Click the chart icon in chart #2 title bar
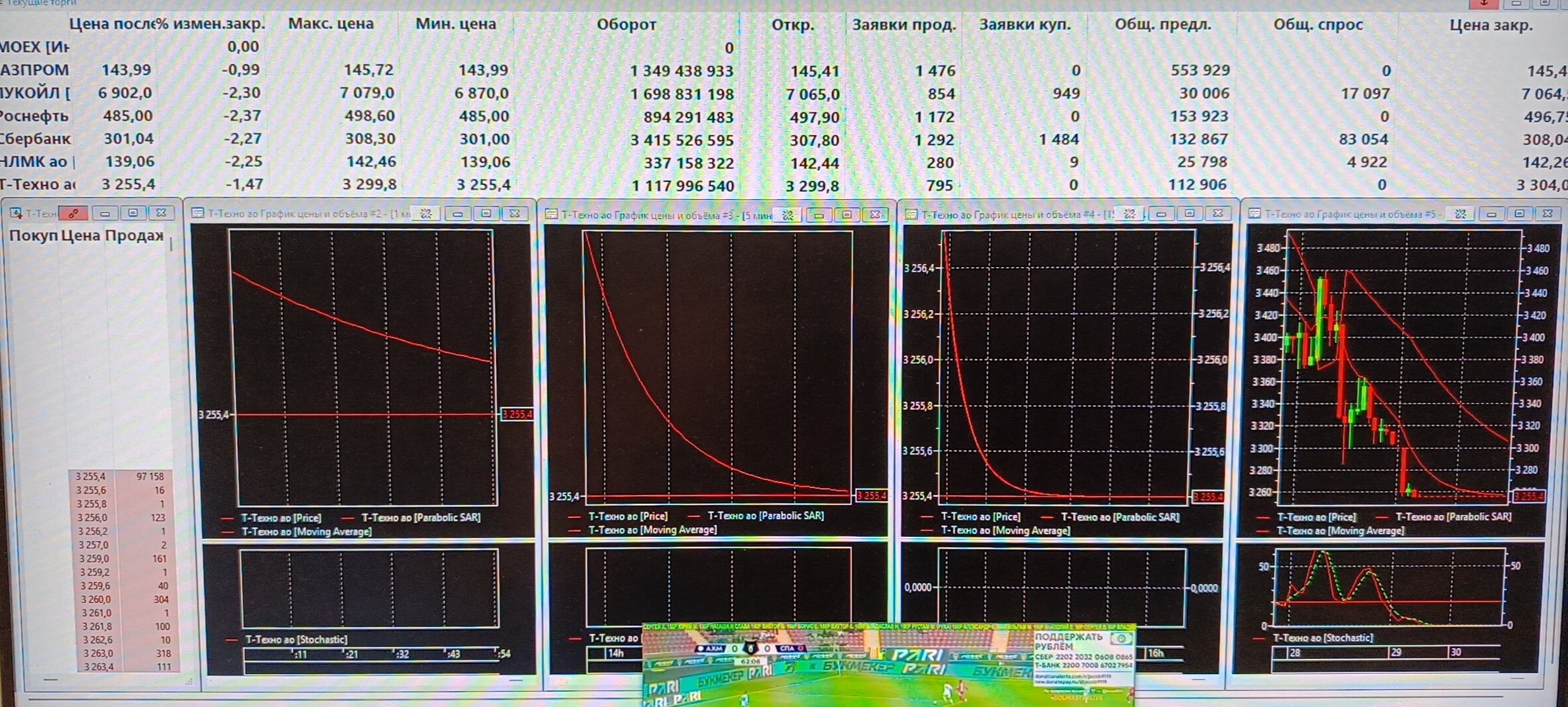1568x707 pixels. click(197, 213)
